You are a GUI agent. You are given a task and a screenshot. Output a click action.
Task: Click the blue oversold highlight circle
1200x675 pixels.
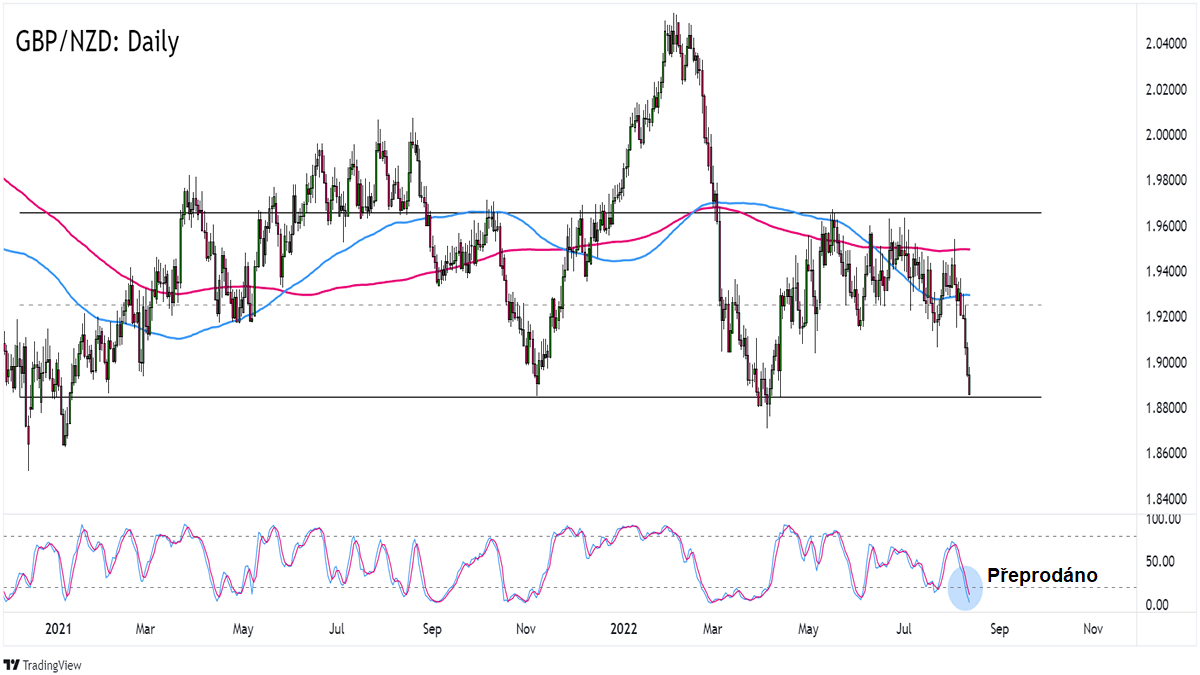965,588
